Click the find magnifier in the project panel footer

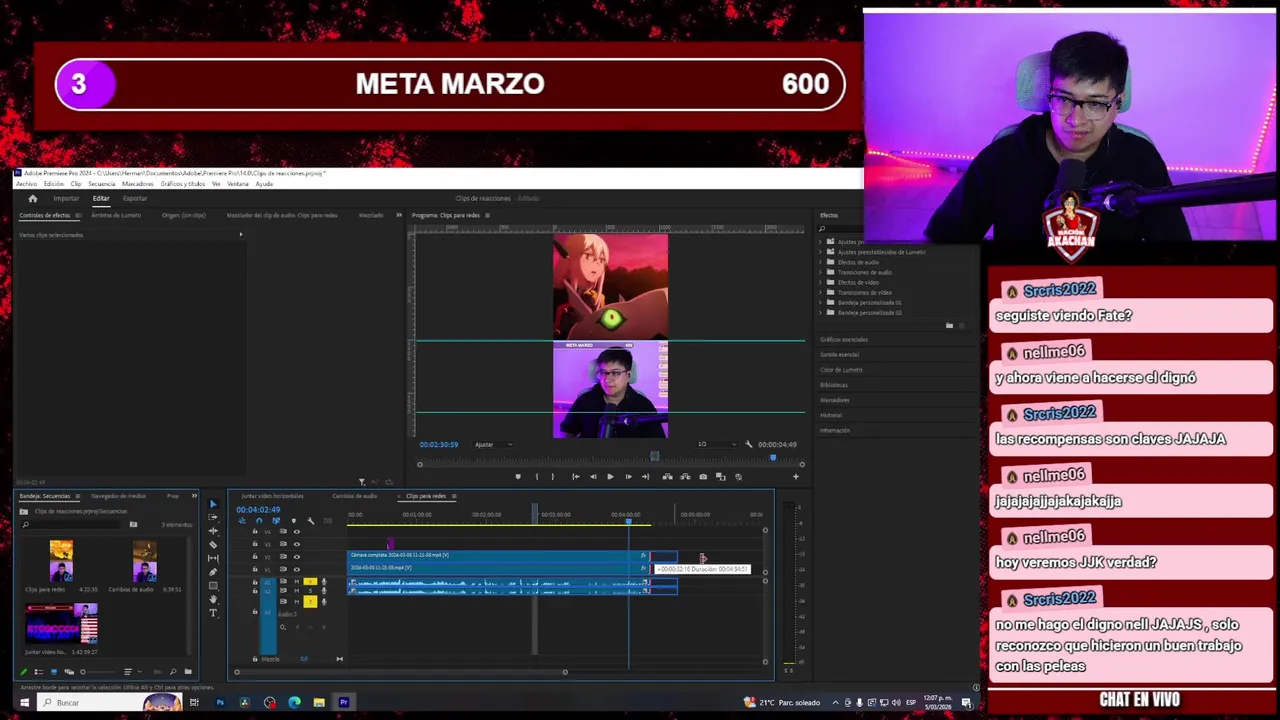pos(173,672)
